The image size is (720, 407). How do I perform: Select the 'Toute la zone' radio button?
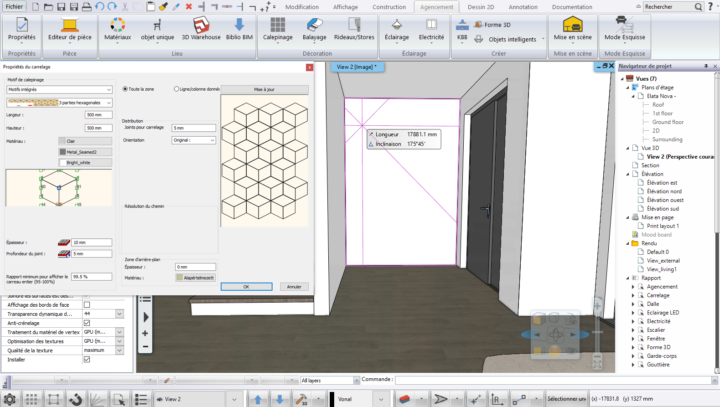coord(125,89)
